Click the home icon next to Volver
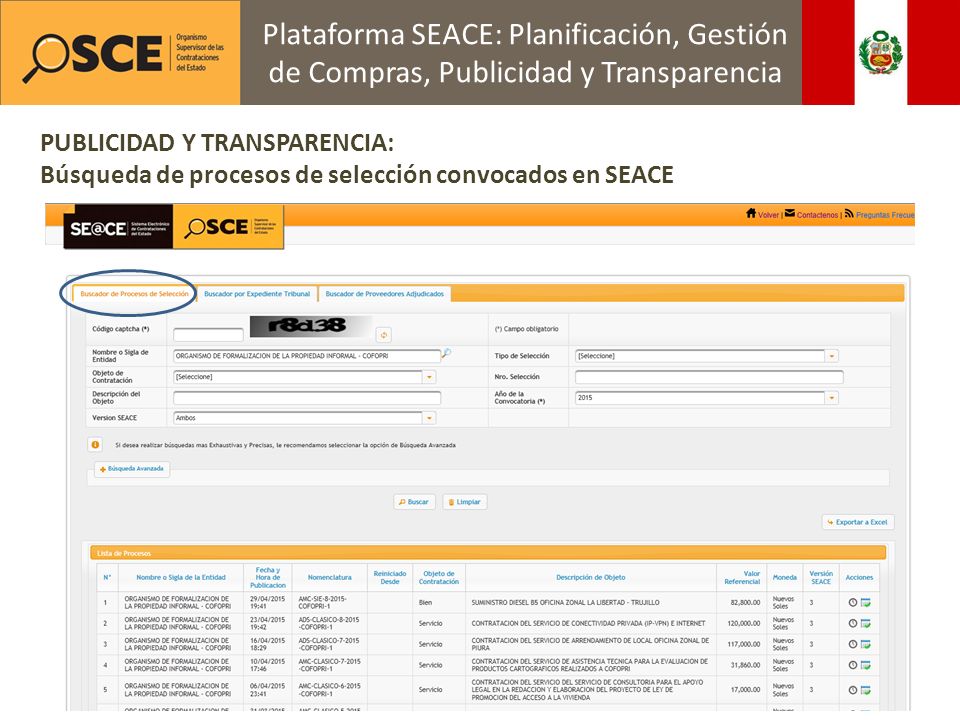This screenshot has height=720, width=960. (751, 214)
